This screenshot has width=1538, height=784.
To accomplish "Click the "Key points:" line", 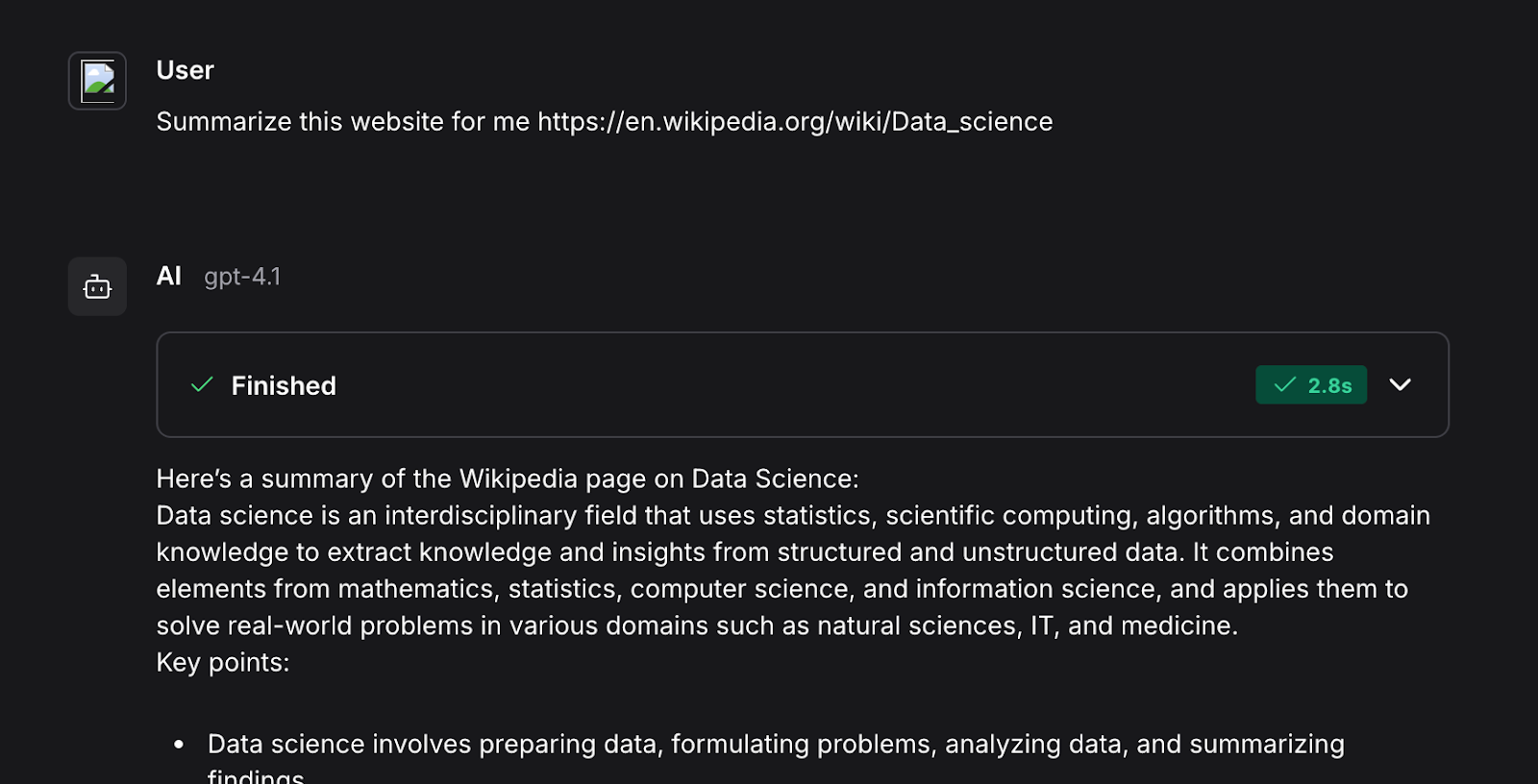I will tap(223, 662).
